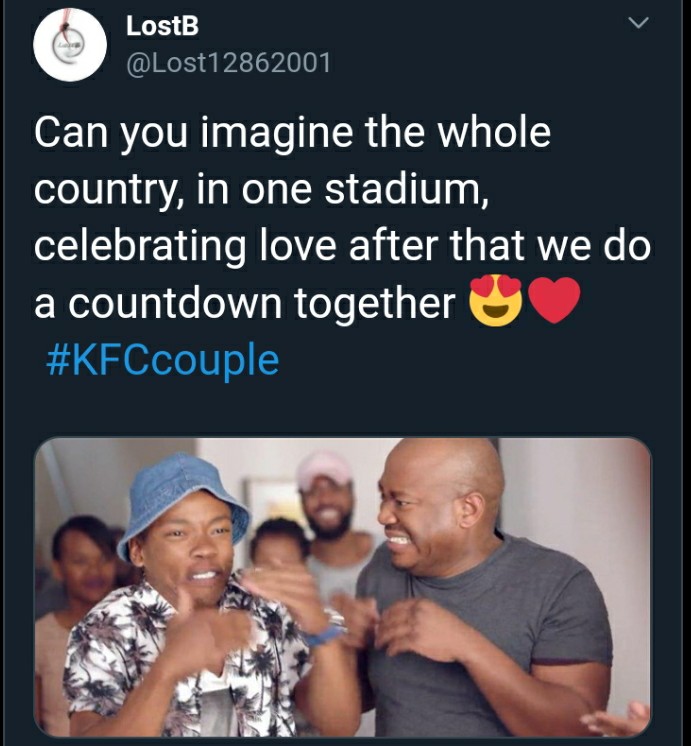Select the man in pink cap behind

[x=328, y=514]
